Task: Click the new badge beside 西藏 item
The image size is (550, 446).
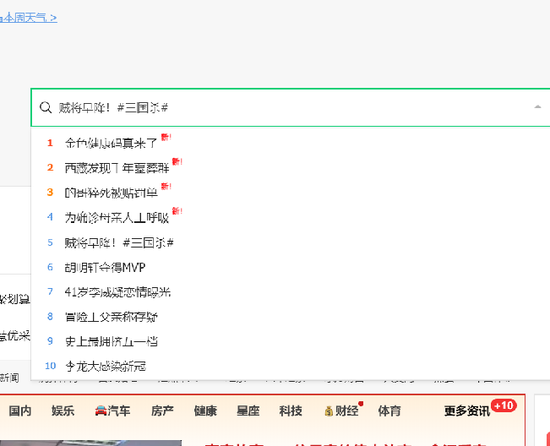Action: [177, 162]
